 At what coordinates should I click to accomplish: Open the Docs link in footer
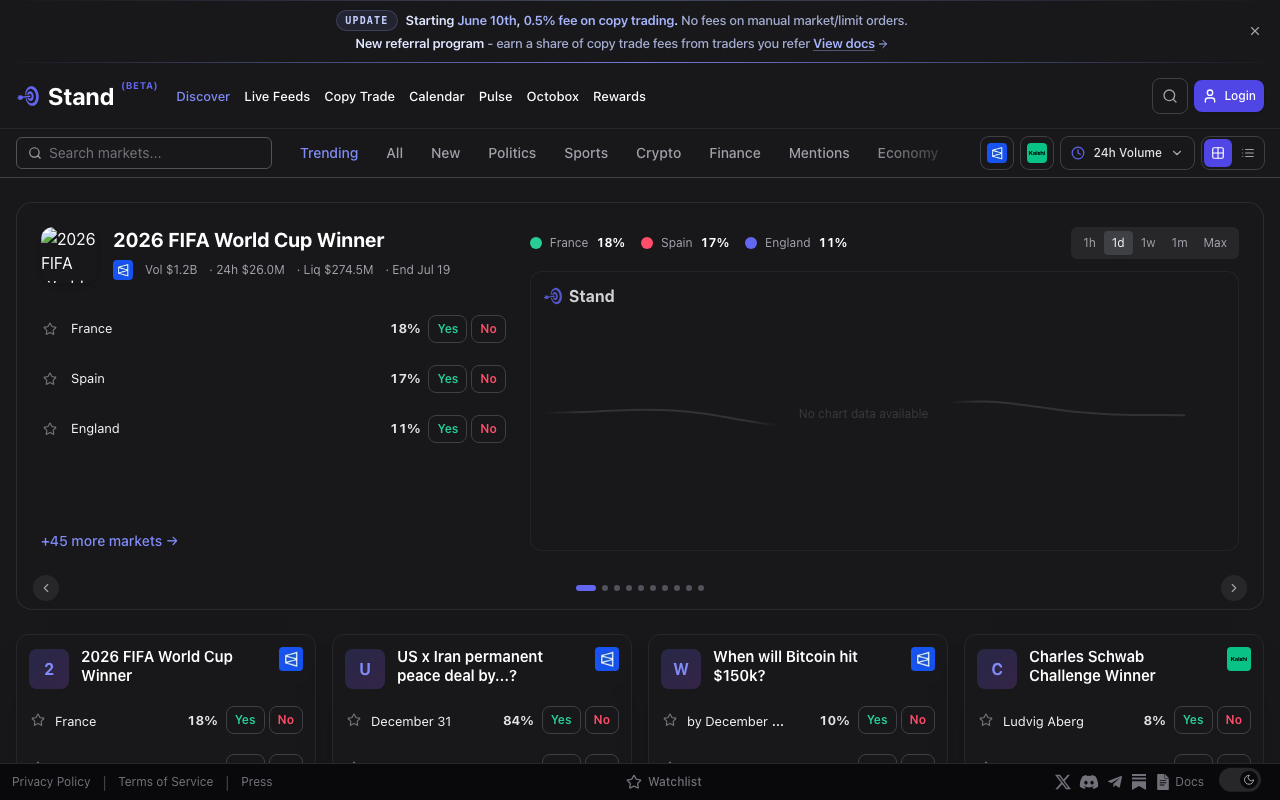point(1180,782)
